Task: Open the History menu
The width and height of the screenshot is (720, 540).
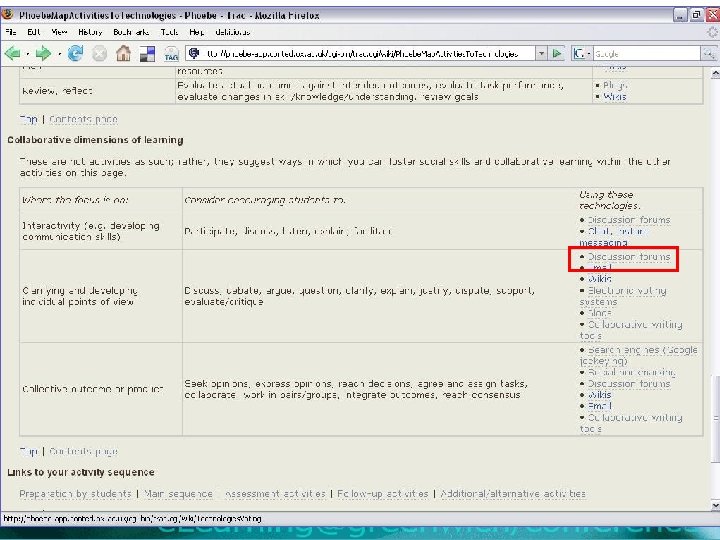Action: click(x=90, y=31)
